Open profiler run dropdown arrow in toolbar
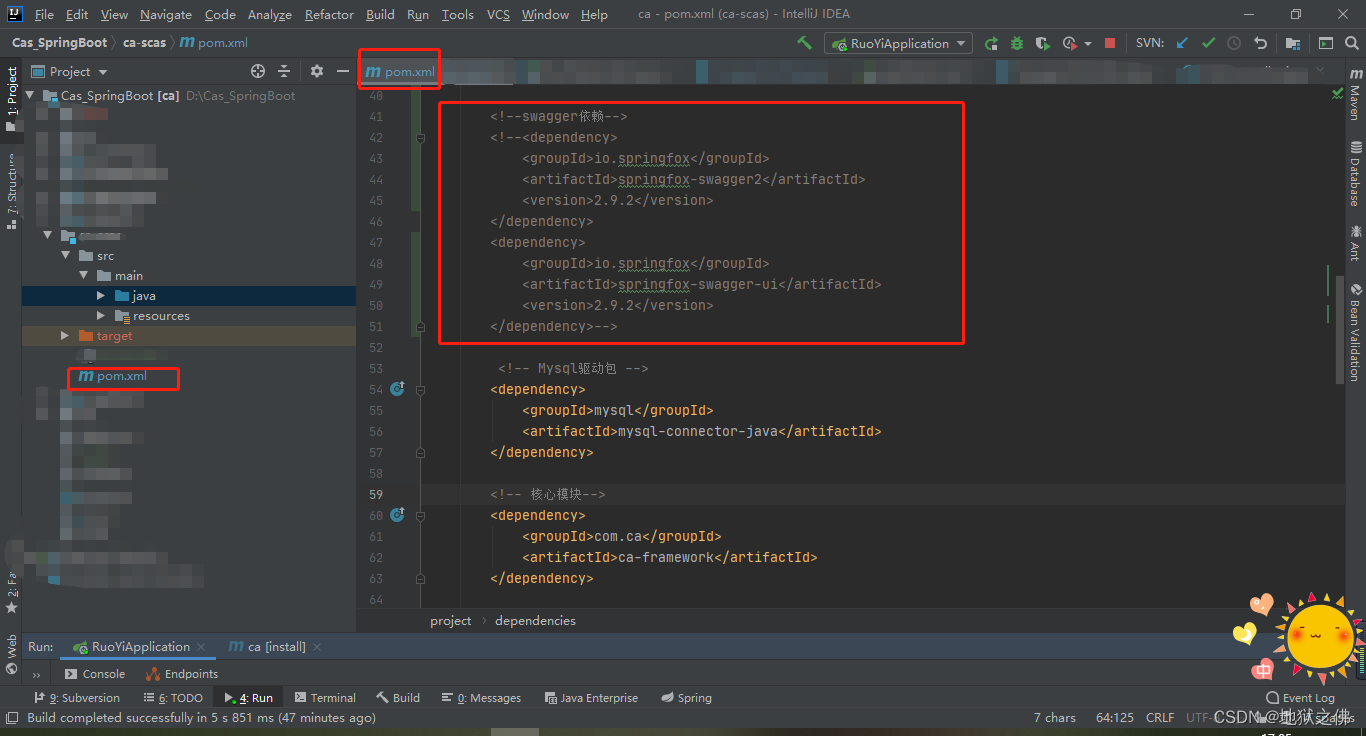Viewport: 1366px width, 736px height. pyautogui.click(x=1087, y=43)
